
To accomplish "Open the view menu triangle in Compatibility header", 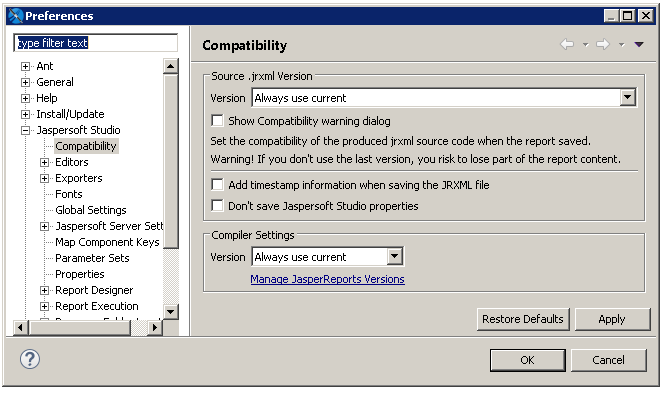I will (639, 44).
